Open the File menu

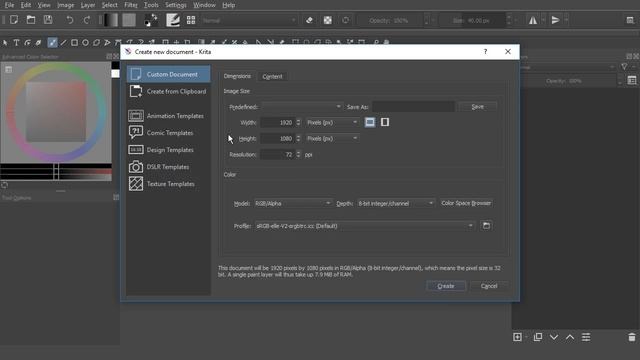9,5
